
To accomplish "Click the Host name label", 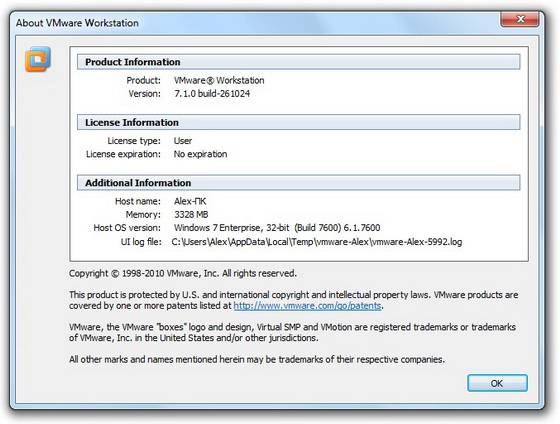I will [x=138, y=201].
